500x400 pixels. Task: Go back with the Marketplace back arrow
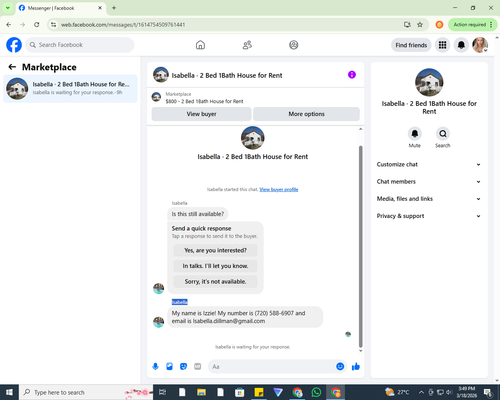[12, 67]
